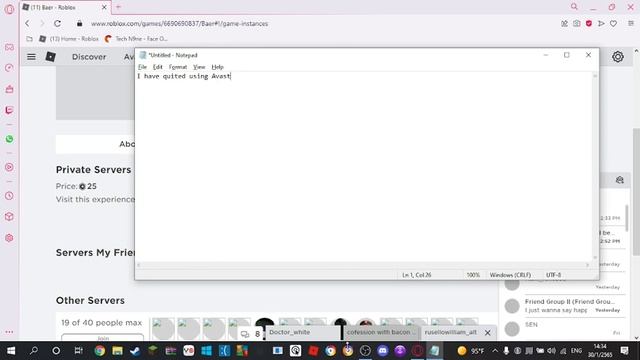Click inside the Notepad text area
Screen dimensions: 640x360
coord(364,167)
